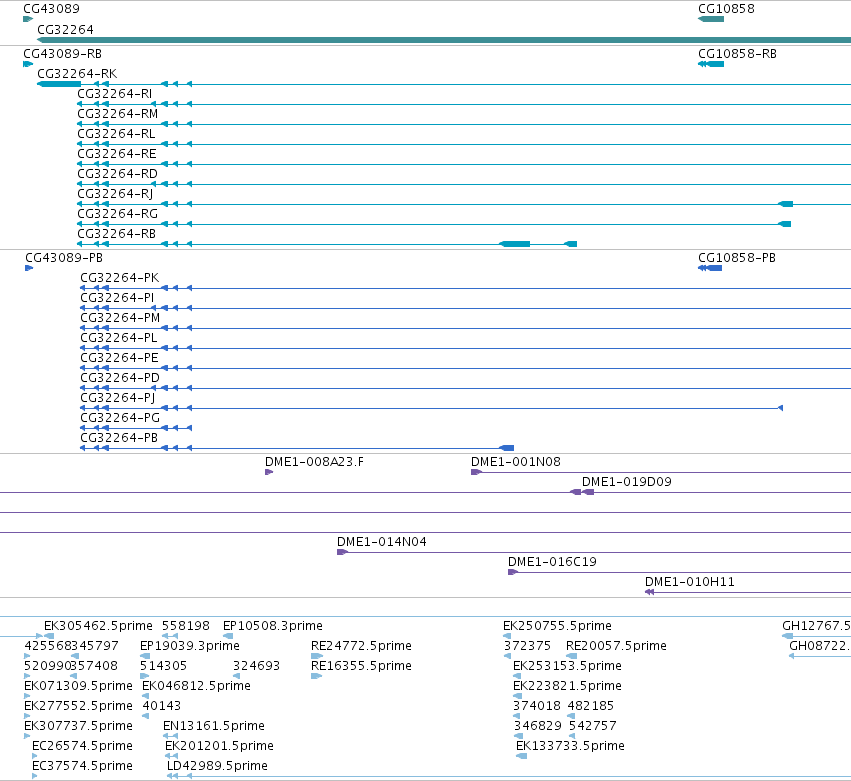Select EST EK201201.5prime
This screenshot has width=851, height=781.
click(219, 746)
